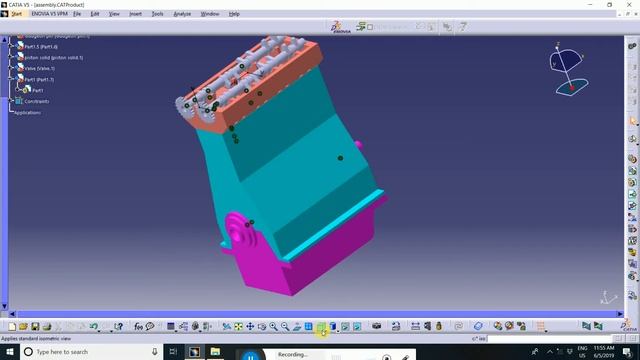The width and height of the screenshot is (640, 360).
Task: Click the CATIA logo icon on the toolbar
Action: 629,326
